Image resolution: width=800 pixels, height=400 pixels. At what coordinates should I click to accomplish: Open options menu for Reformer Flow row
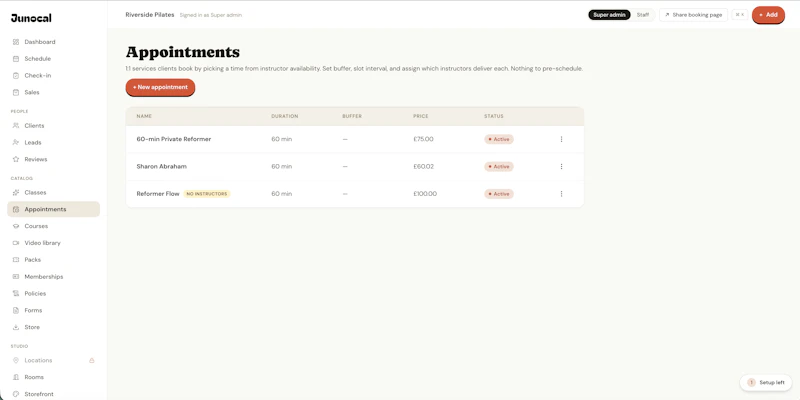pos(561,194)
